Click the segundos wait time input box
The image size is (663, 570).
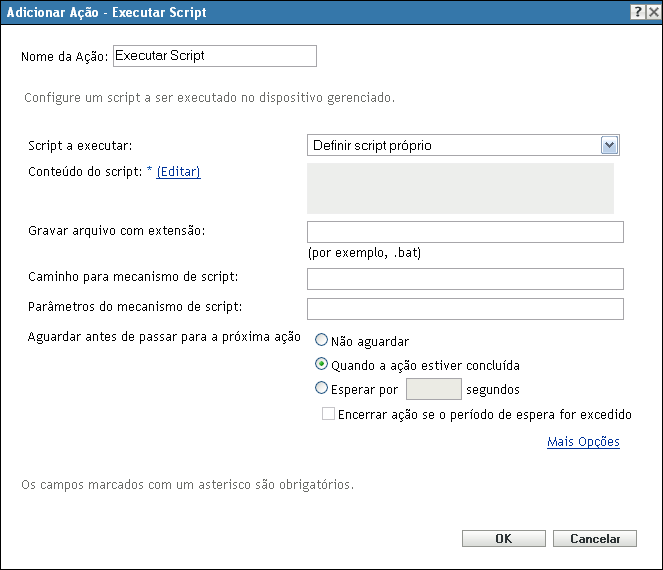(x=436, y=389)
